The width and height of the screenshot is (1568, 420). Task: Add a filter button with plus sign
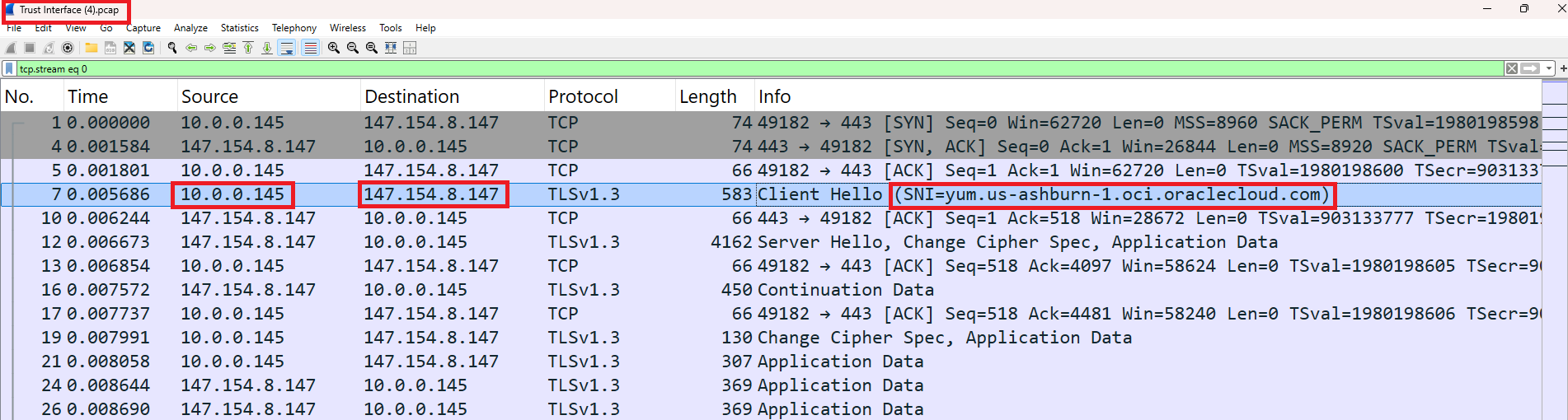tap(1562, 68)
